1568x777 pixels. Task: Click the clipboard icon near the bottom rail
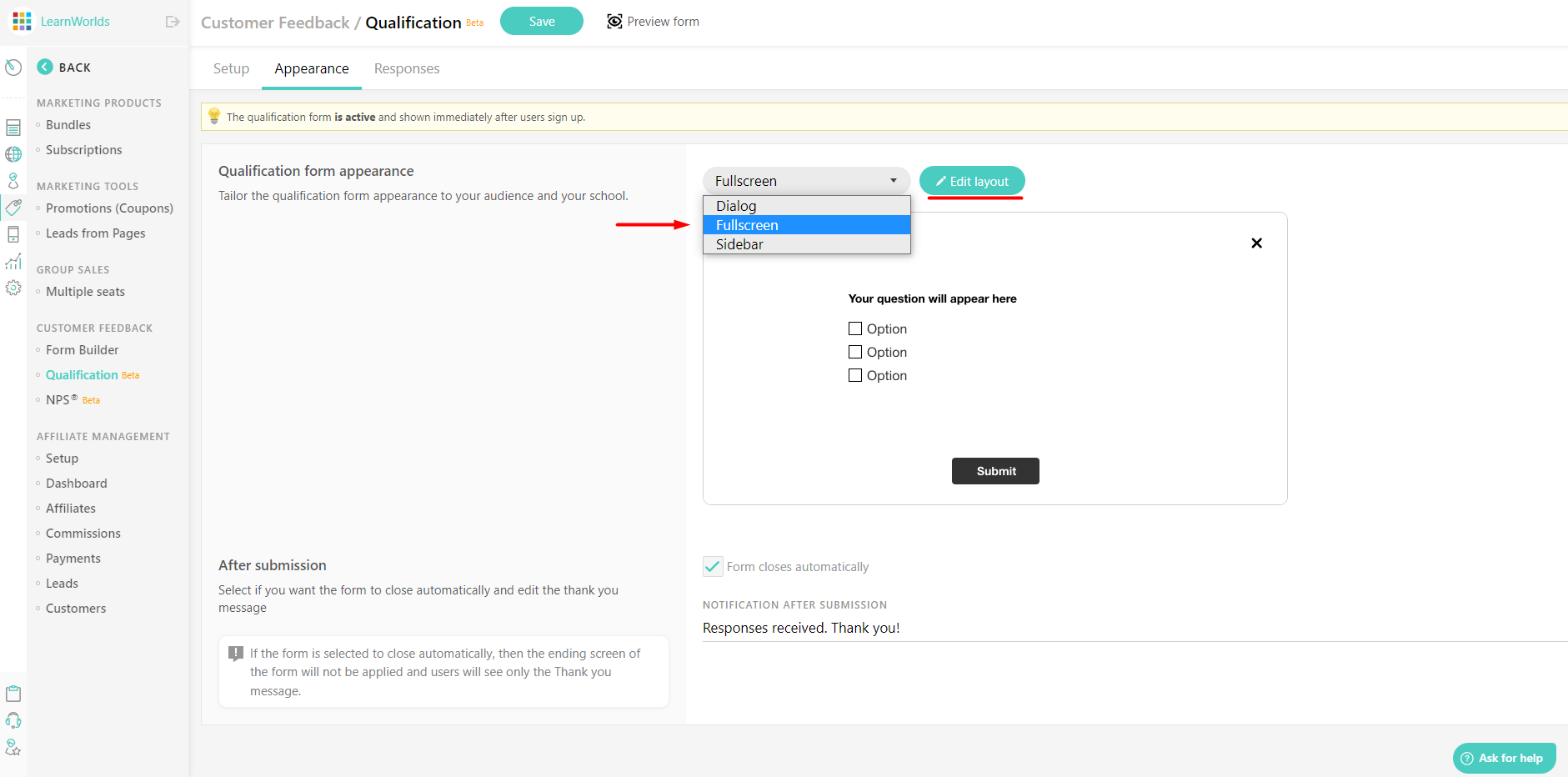click(x=13, y=693)
